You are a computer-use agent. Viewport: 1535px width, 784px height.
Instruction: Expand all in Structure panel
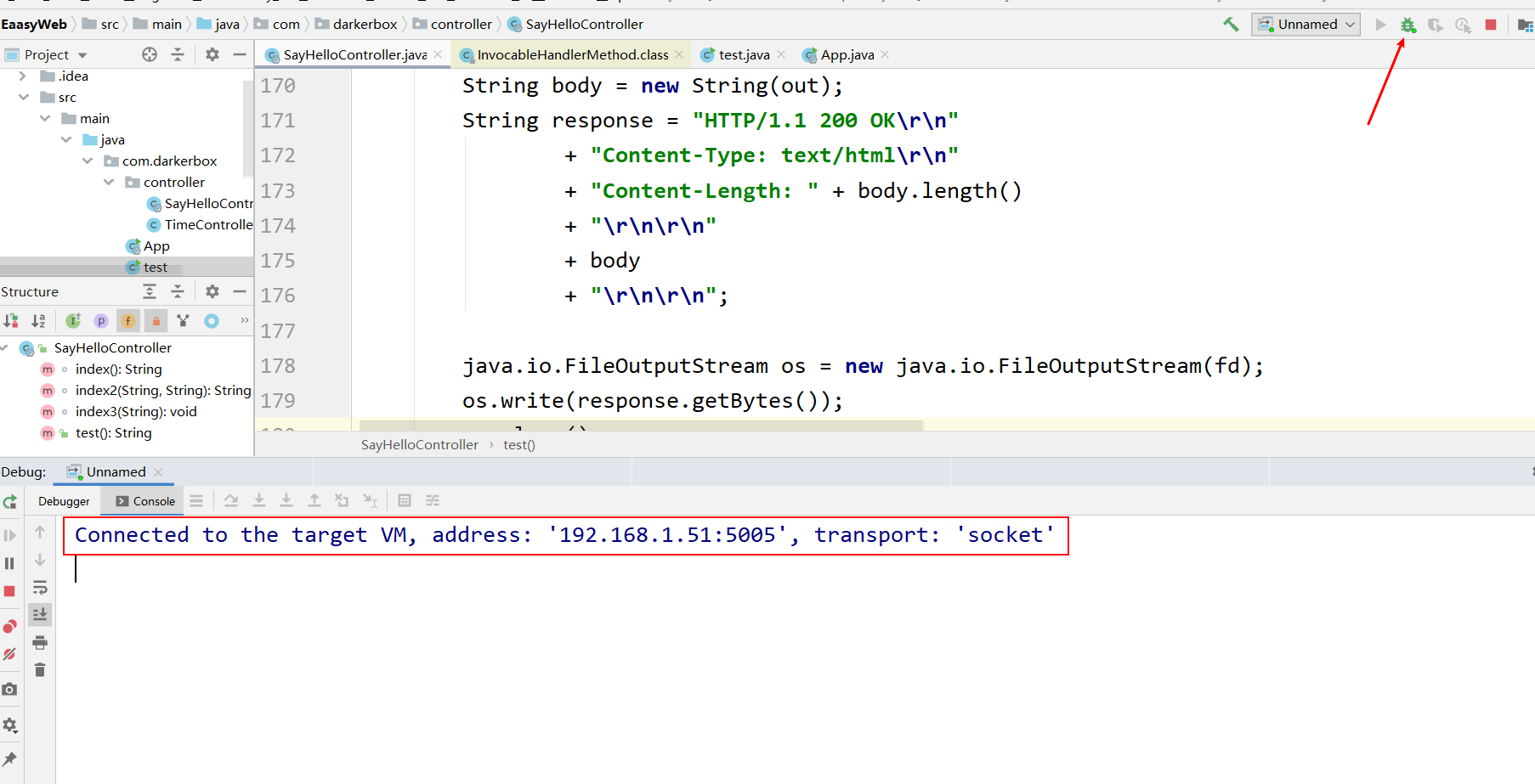point(150,291)
